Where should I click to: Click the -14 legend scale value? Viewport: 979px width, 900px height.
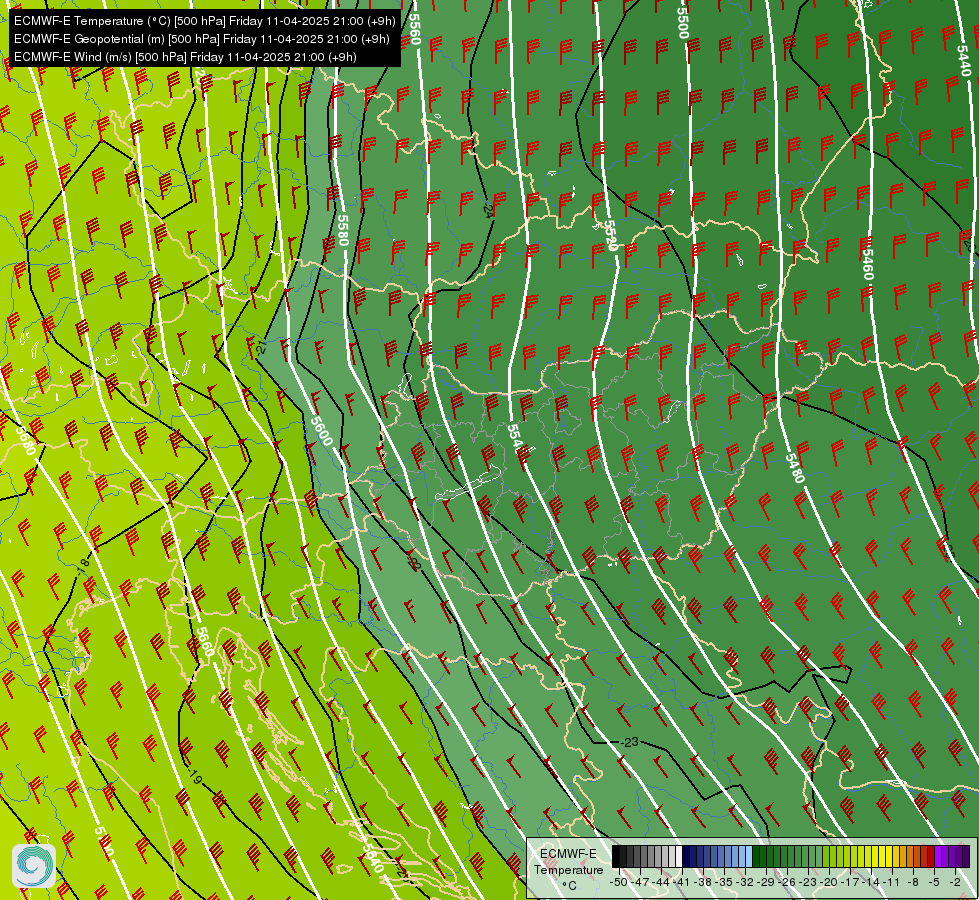point(871,882)
